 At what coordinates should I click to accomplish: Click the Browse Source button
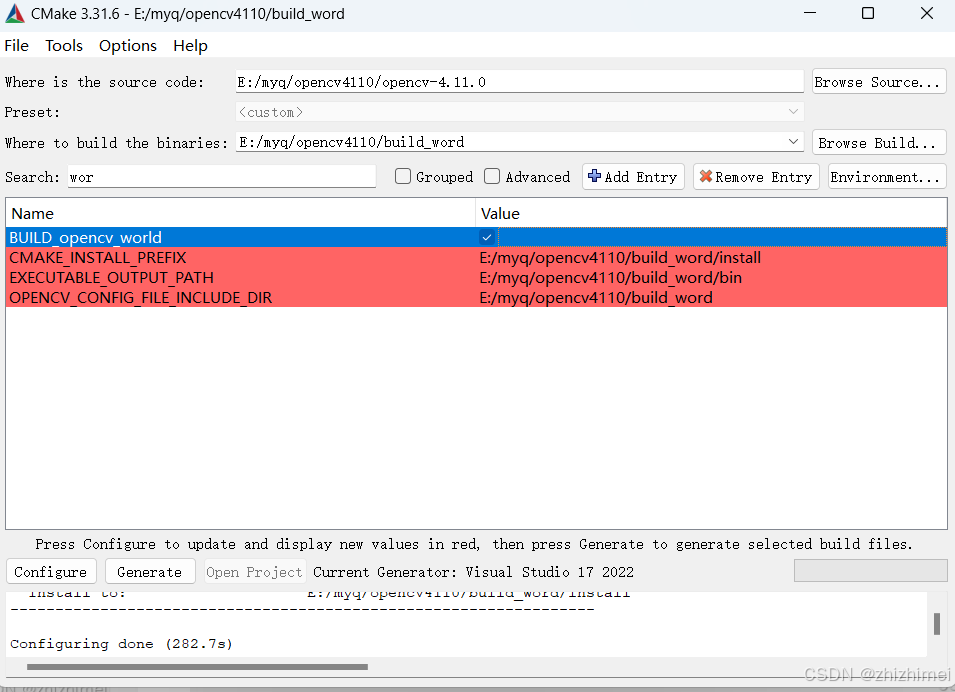click(879, 82)
